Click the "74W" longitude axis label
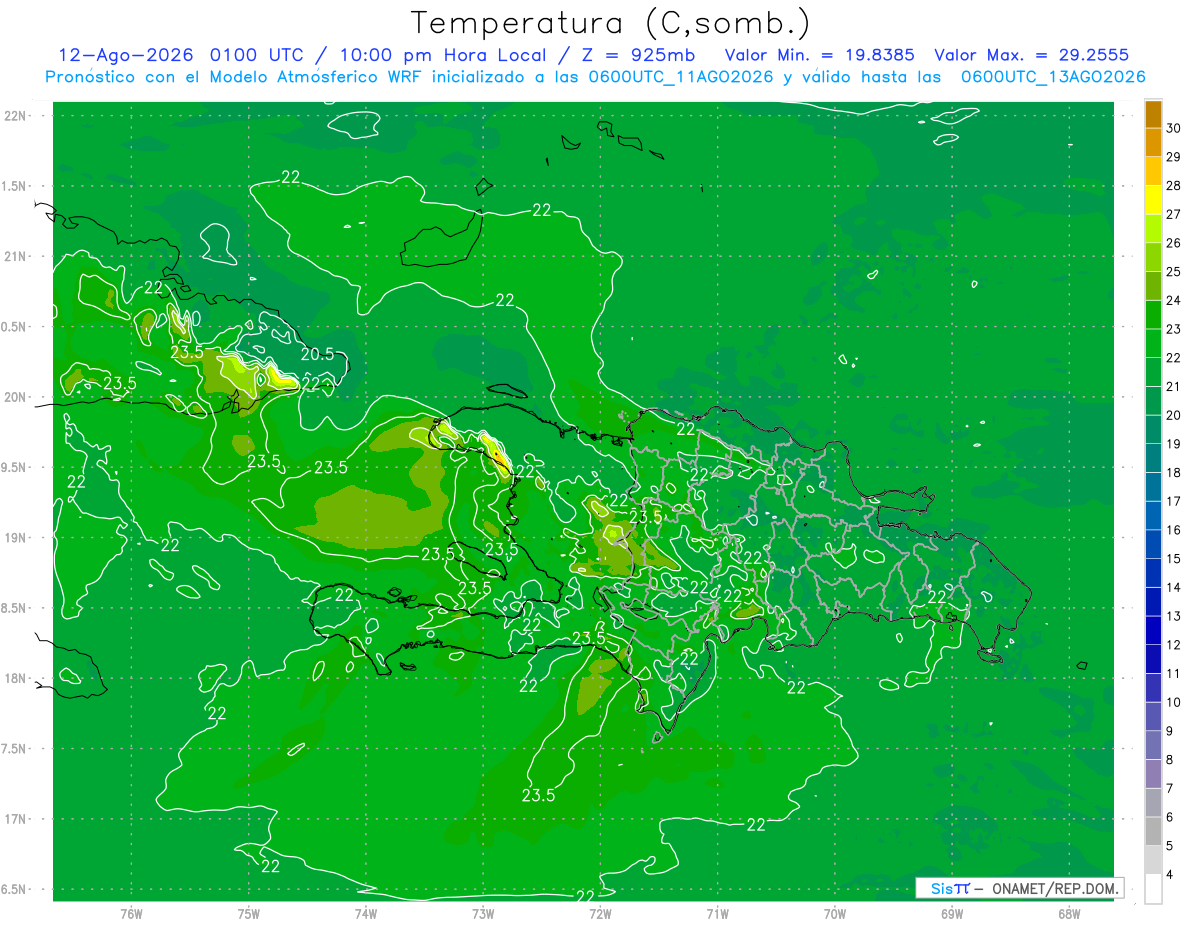1200x927 pixels. (x=366, y=913)
